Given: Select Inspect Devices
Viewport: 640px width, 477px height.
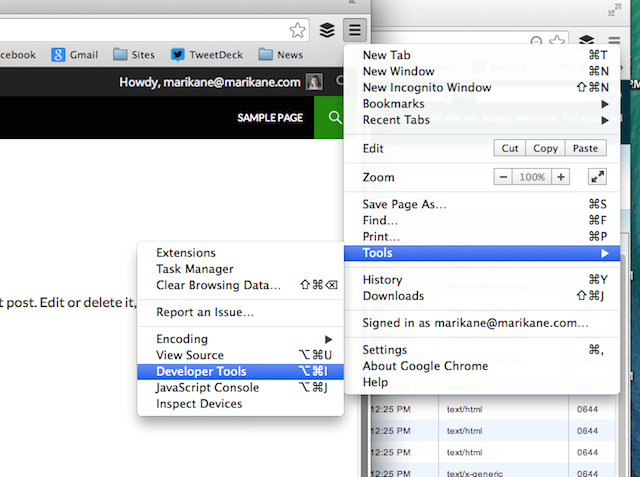Looking at the screenshot, I should (240, 404).
